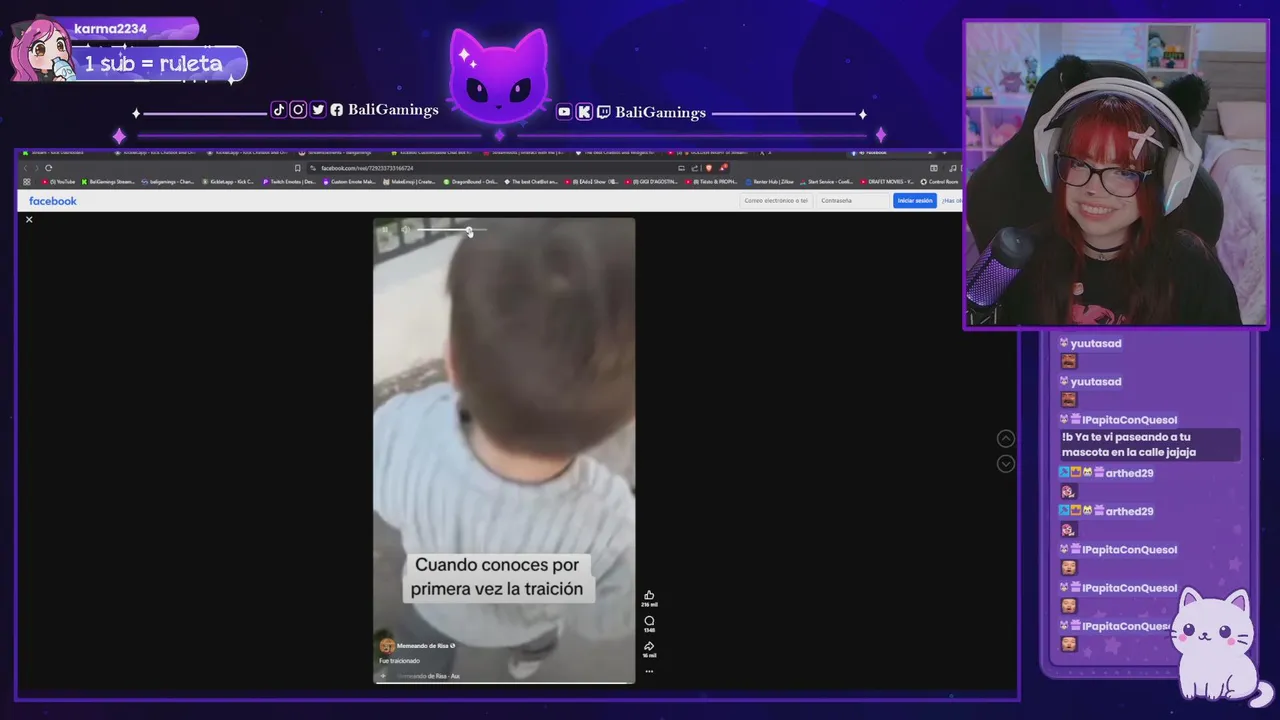Open the Control Room bookmark
1280x720 pixels.
[x=940, y=182]
